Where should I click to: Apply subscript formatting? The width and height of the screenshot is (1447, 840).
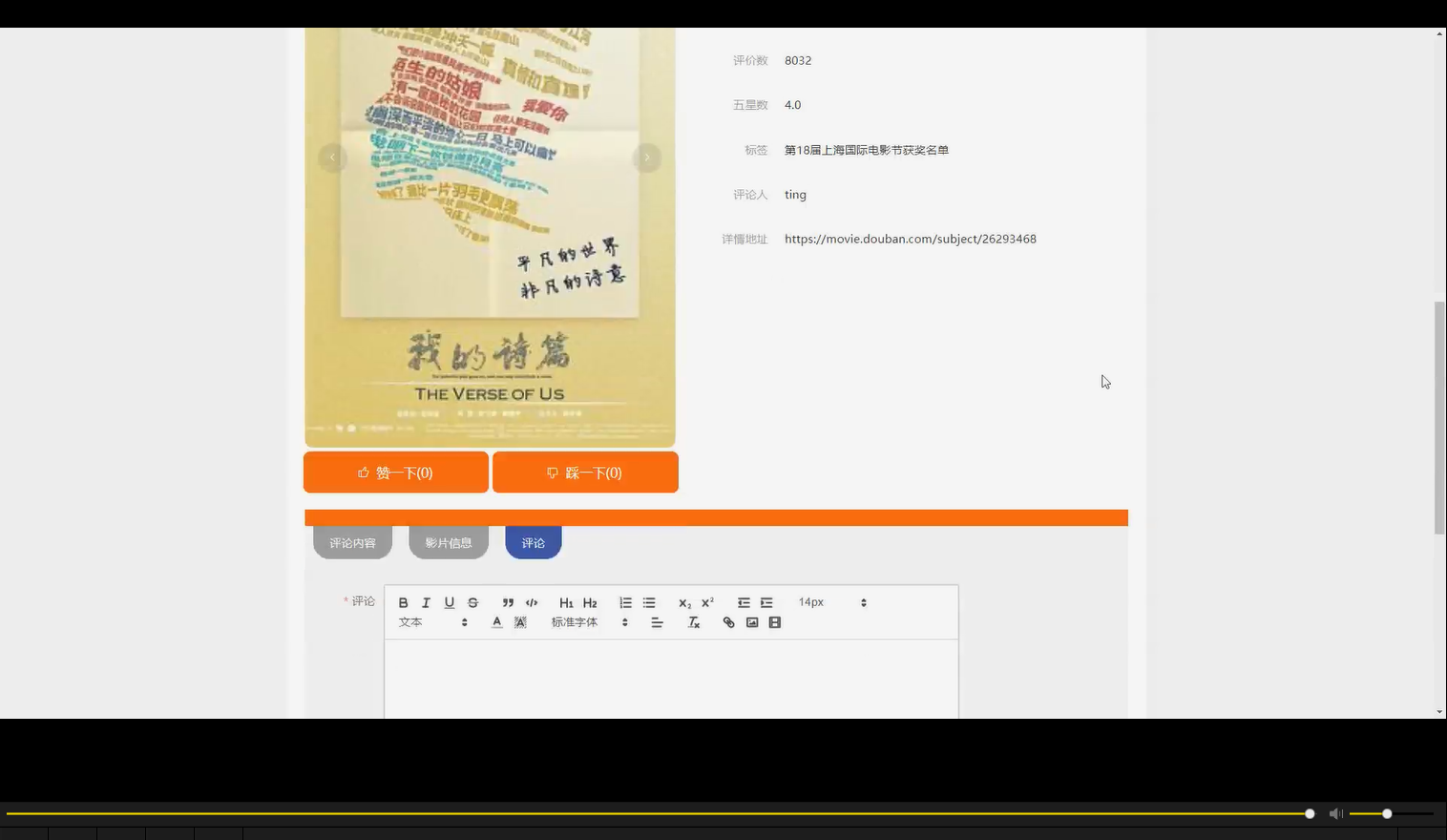click(684, 602)
